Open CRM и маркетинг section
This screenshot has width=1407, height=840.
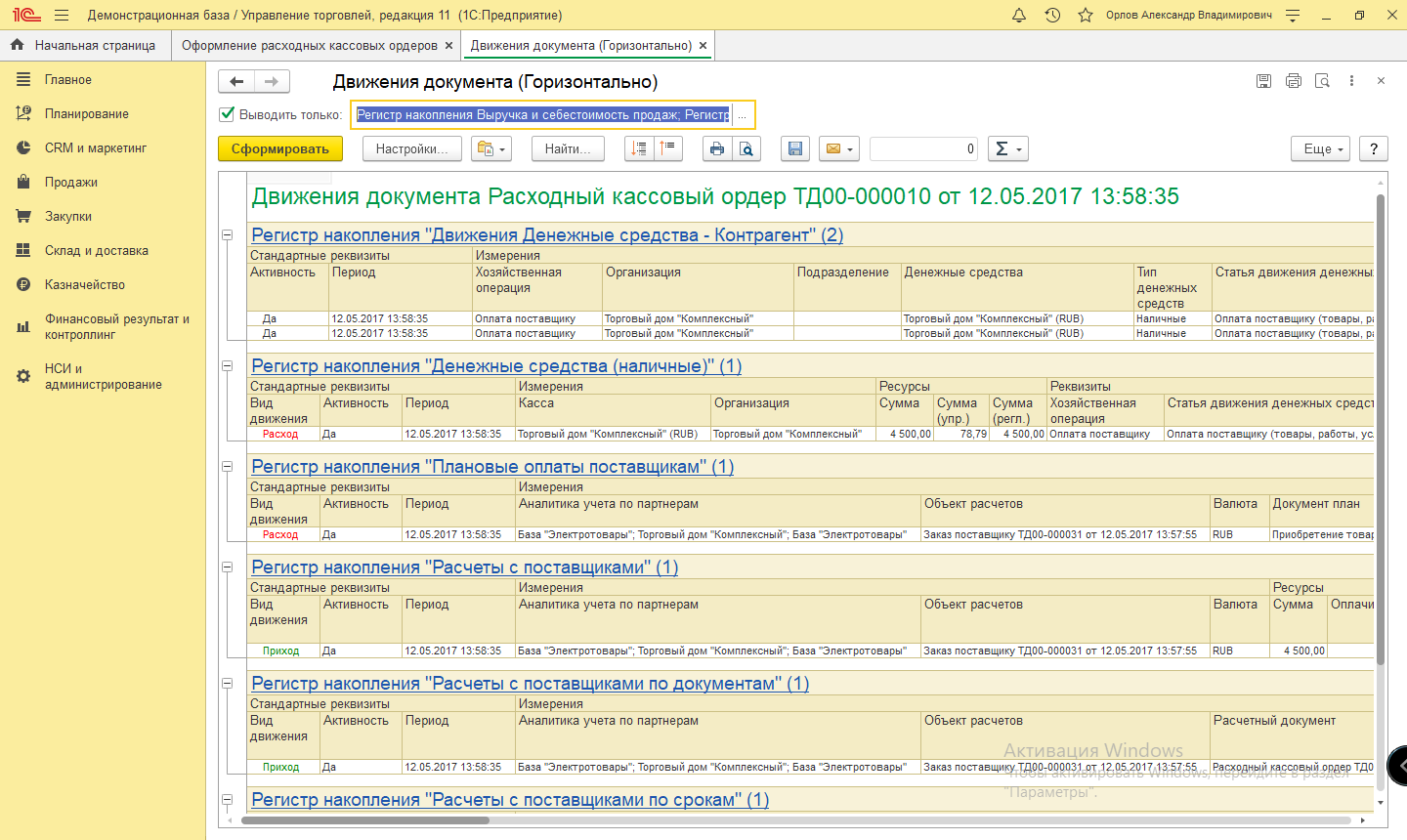pyautogui.click(x=96, y=148)
